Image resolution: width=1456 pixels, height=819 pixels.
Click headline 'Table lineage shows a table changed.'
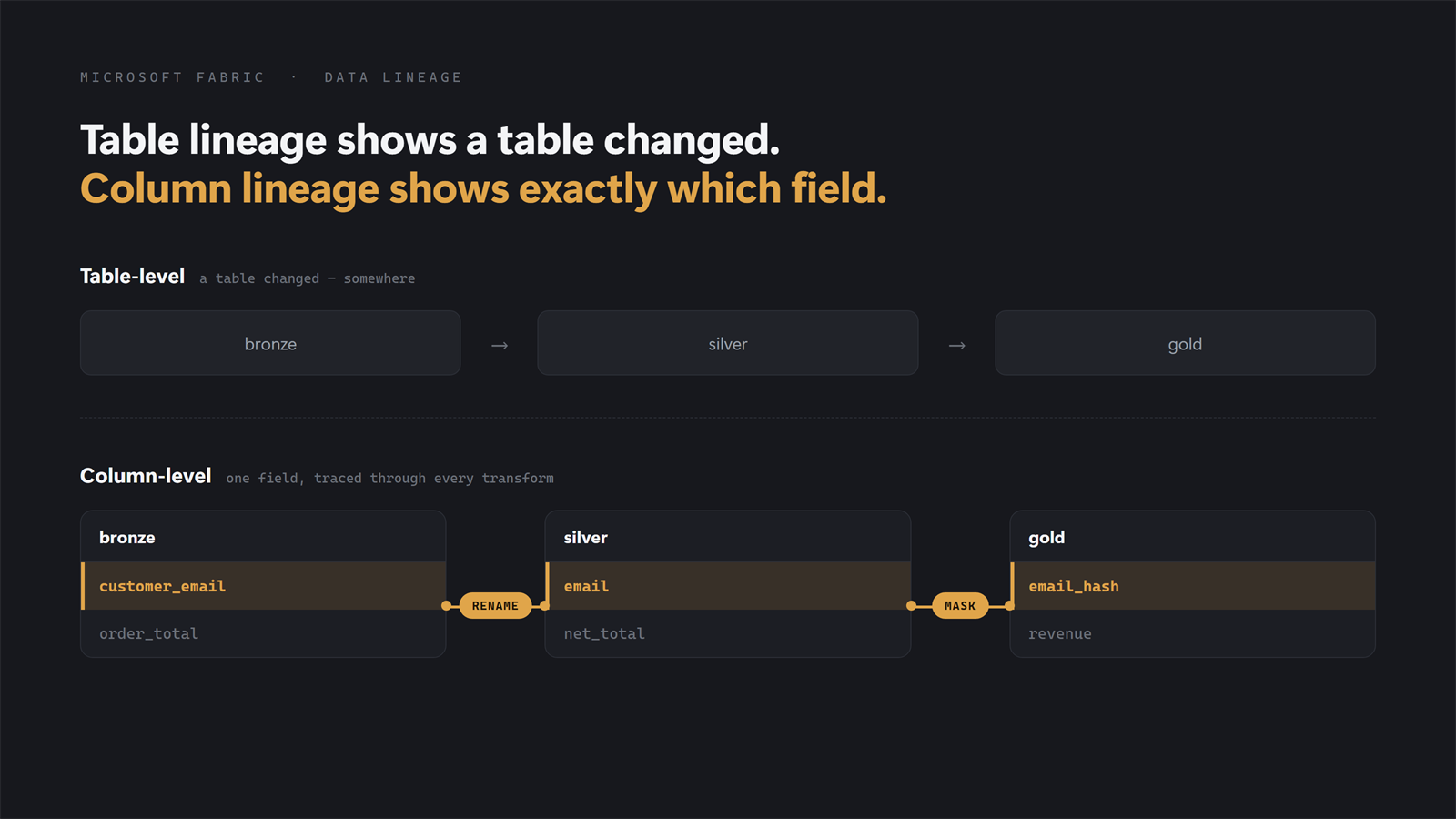pos(430,140)
